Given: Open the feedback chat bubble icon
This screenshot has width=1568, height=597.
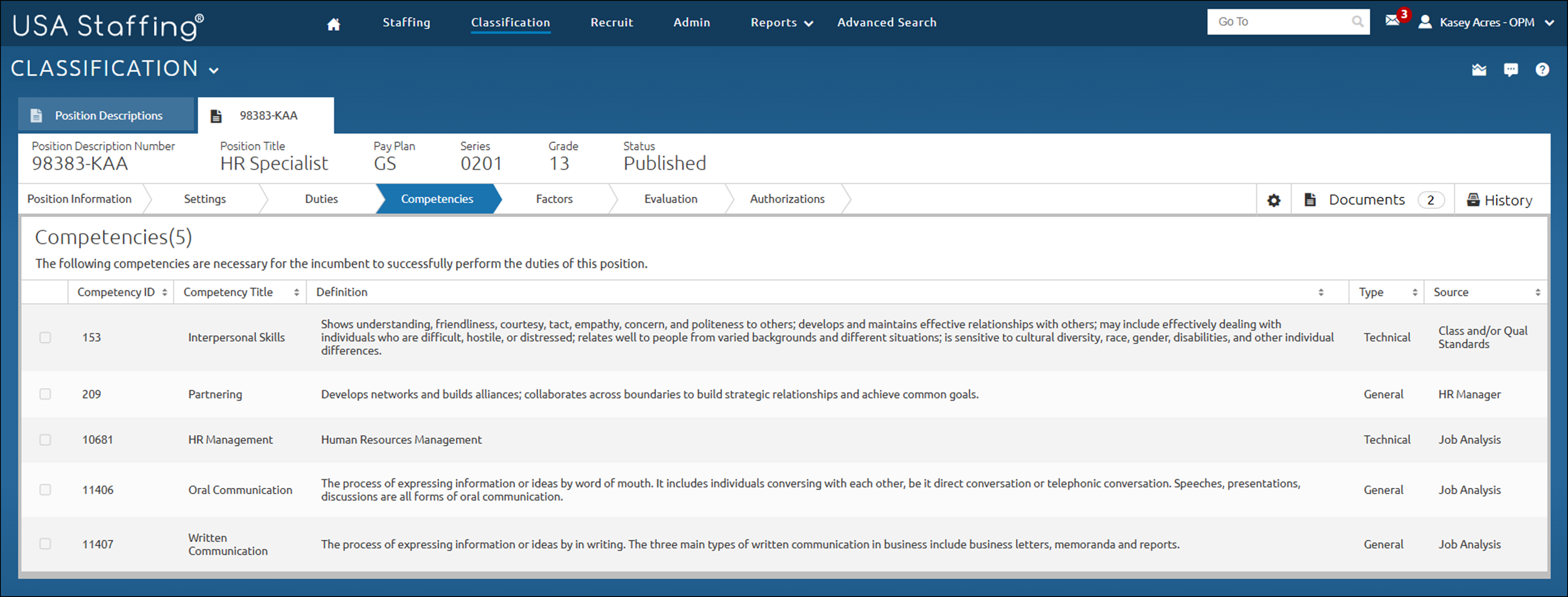Looking at the screenshot, I should (x=1511, y=70).
